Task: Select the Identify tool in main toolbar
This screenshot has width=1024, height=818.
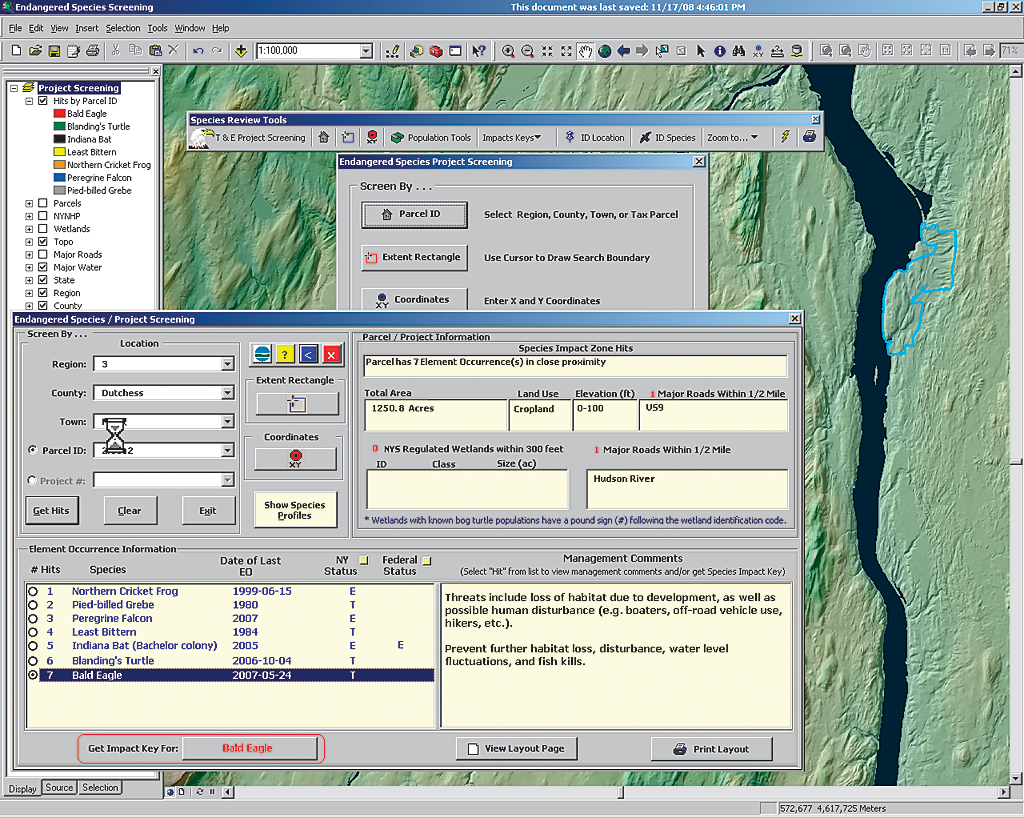Action: pos(718,51)
